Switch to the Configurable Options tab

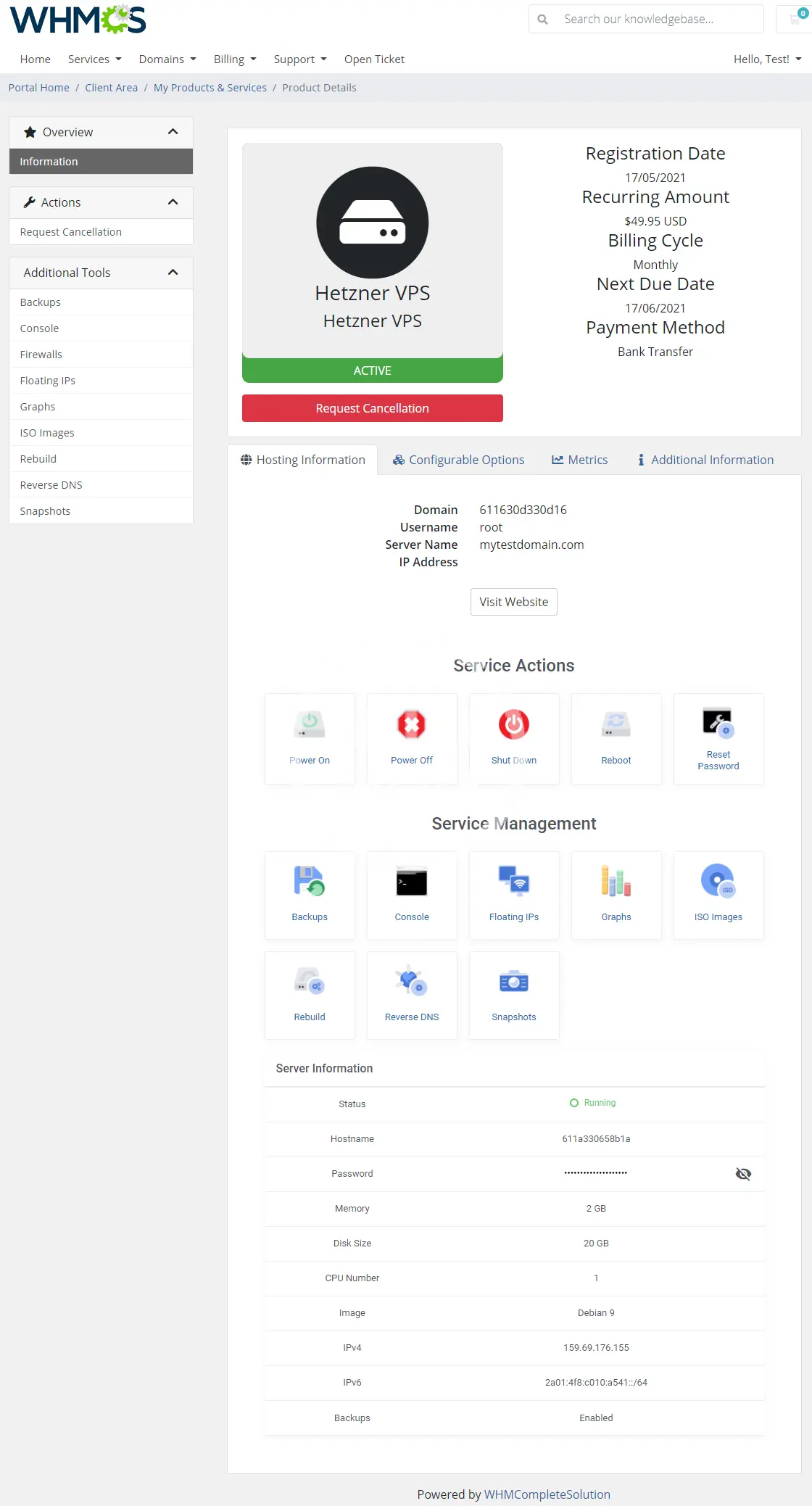coord(458,460)
